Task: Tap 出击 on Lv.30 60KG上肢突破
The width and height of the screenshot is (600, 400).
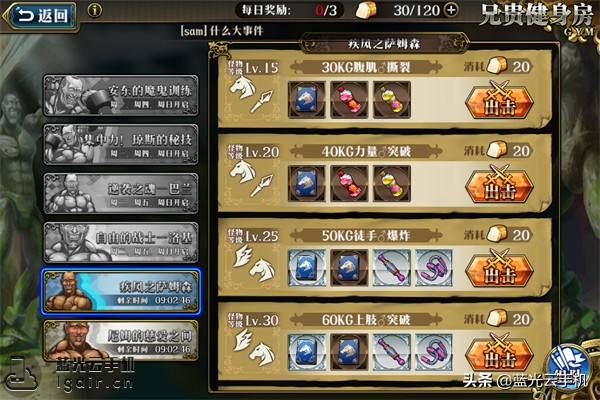Action: [499, 353]
